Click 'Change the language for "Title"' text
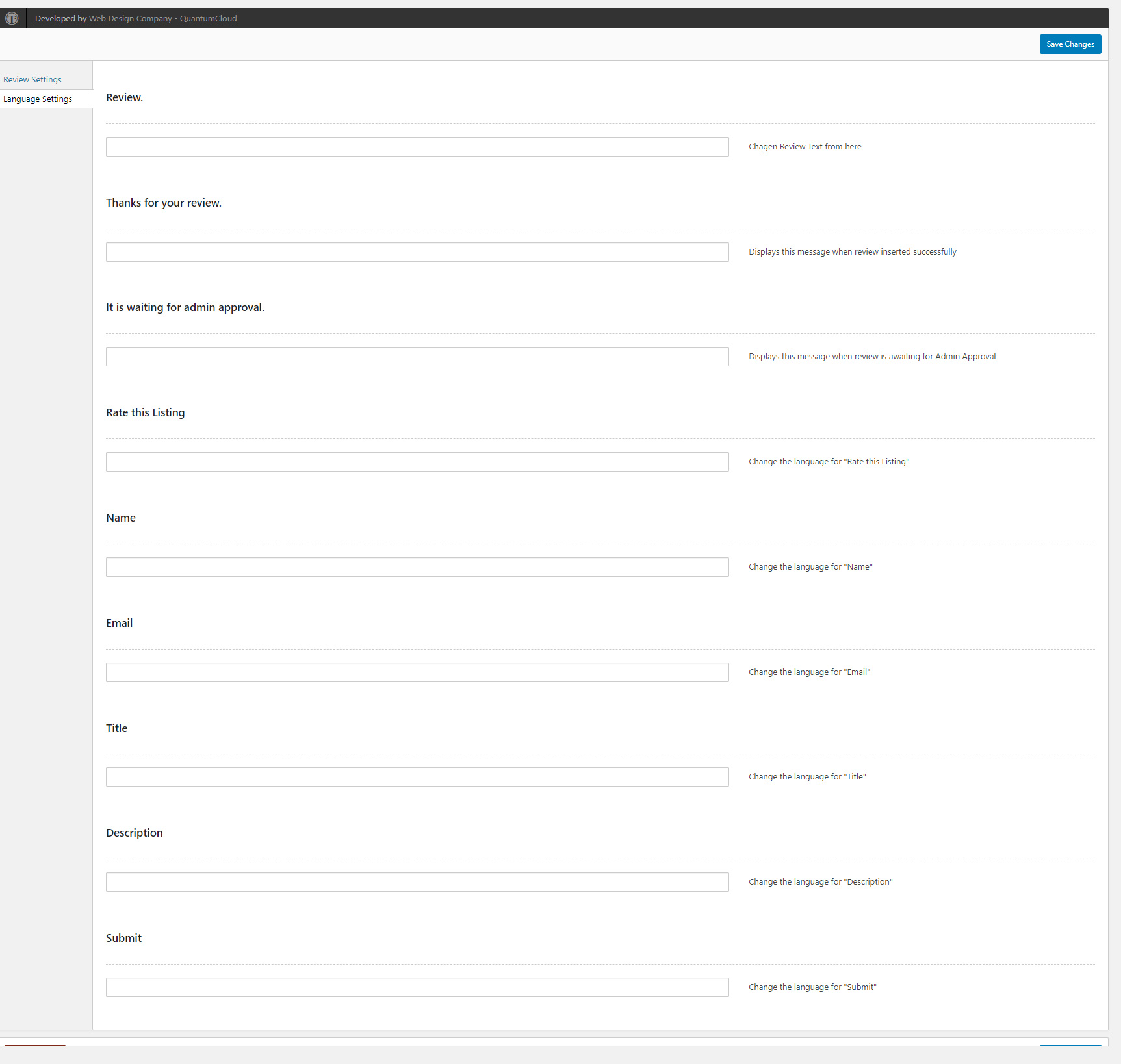Screen dimensions: 1121x1064 tap(807, 777)
